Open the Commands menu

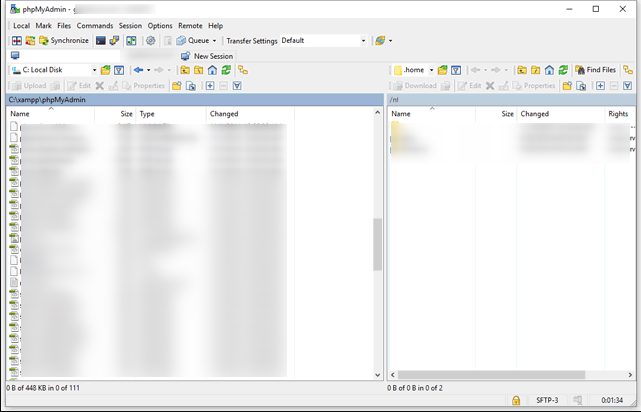95,26
